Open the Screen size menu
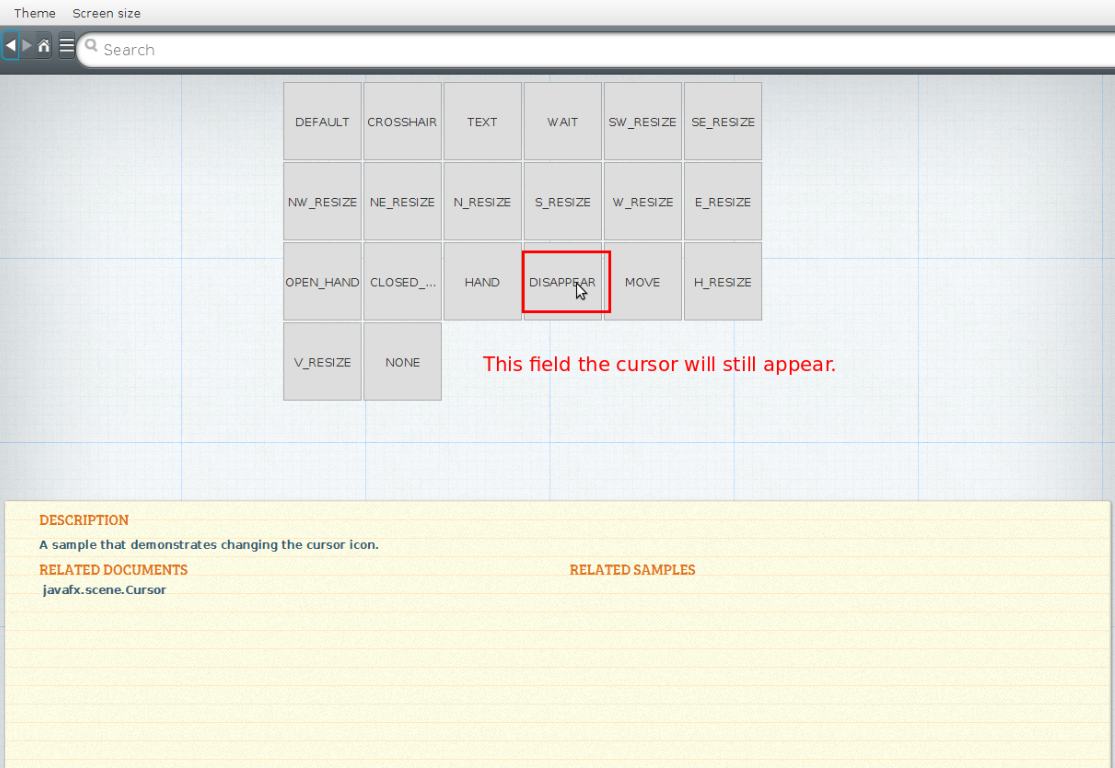The width and height of the screenshot is (1115, 768). (106, 13)
